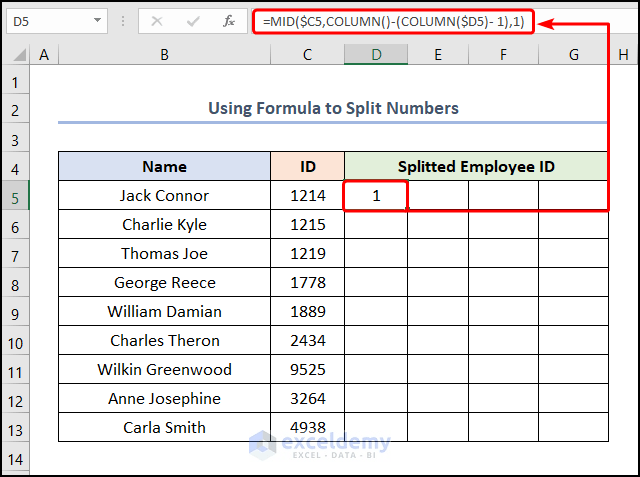
Task: Select the 'Charlie Kyle' cell
Action: pyautogui.click(x=164, y=224)
